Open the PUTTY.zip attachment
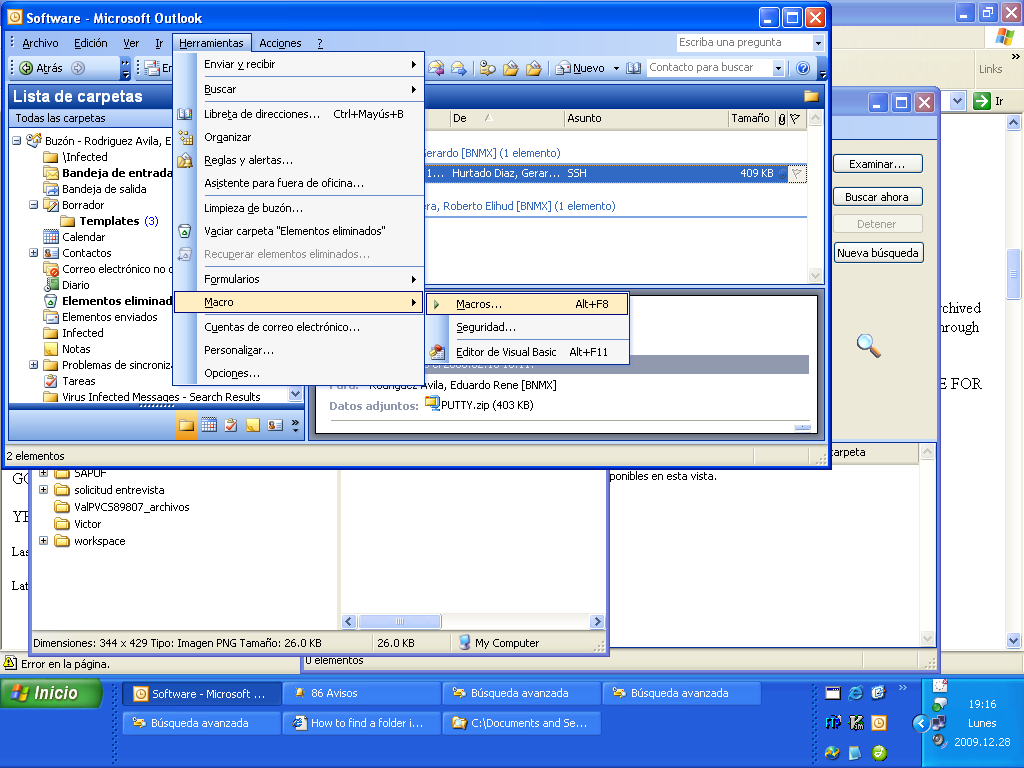The width and height of the screenshot is (1024, 768). (x=478, y=405)
